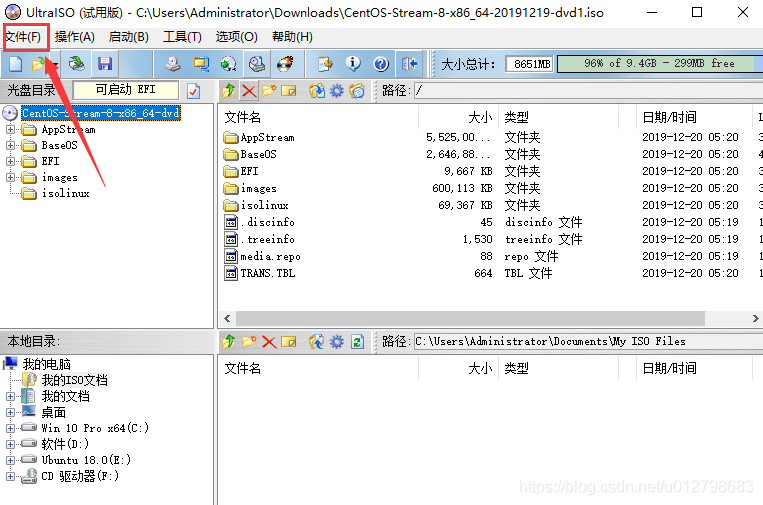This screenshot has height=505, width=763.
Task: Click the local path field My ISO Files
Action: click(x=588, y=342)
